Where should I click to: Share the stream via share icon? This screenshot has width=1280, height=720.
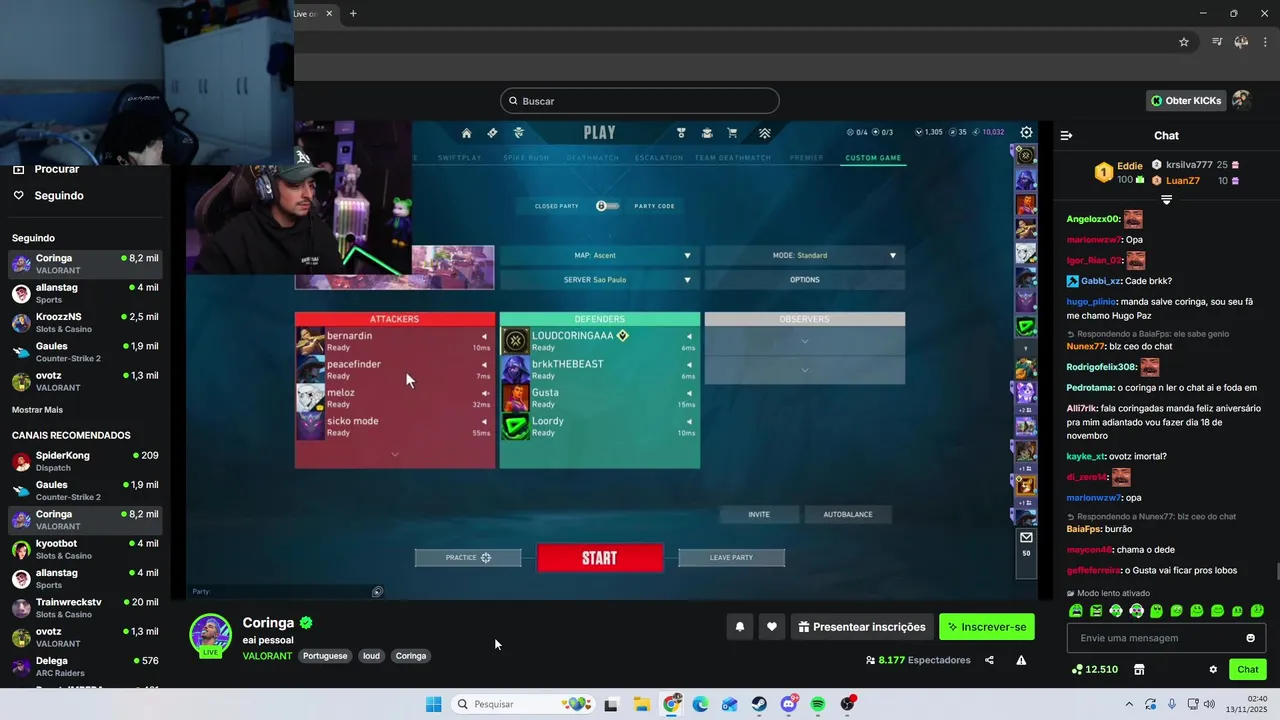click(989, 660)
